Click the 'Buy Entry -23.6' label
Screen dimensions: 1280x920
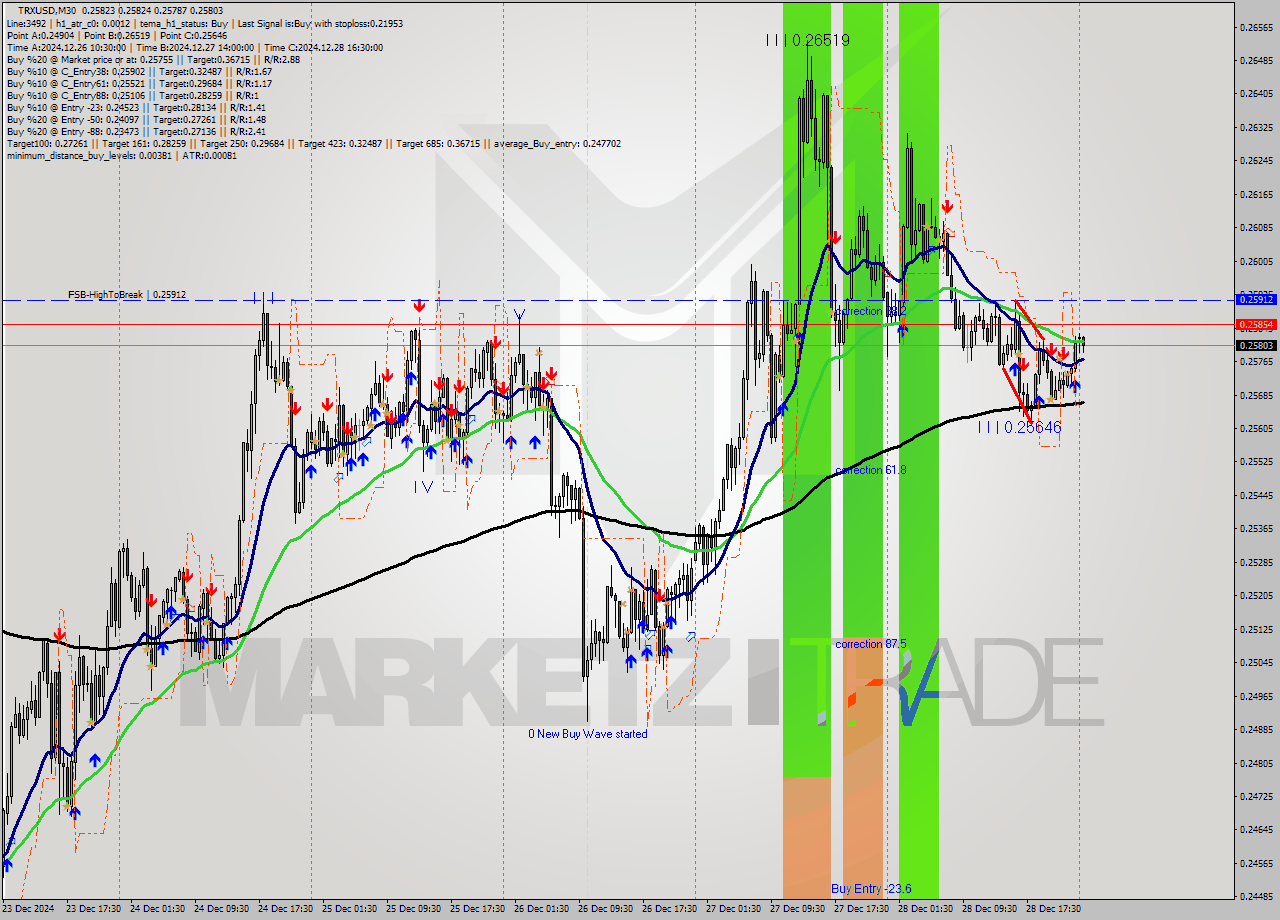871,888
